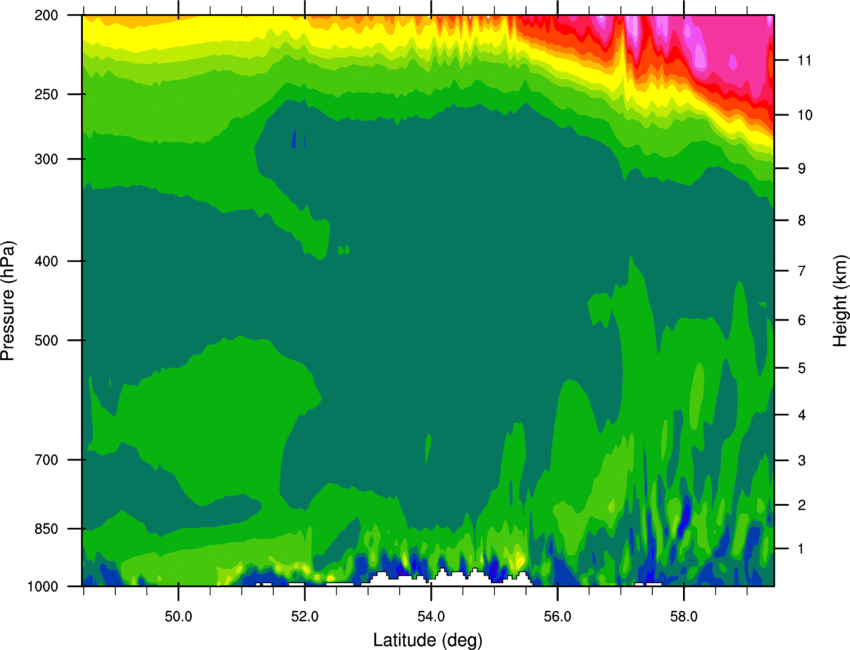The width and height of the screenshot is (850, 650).
Task: Click the height label 7 km
Action: coord(802,271)
